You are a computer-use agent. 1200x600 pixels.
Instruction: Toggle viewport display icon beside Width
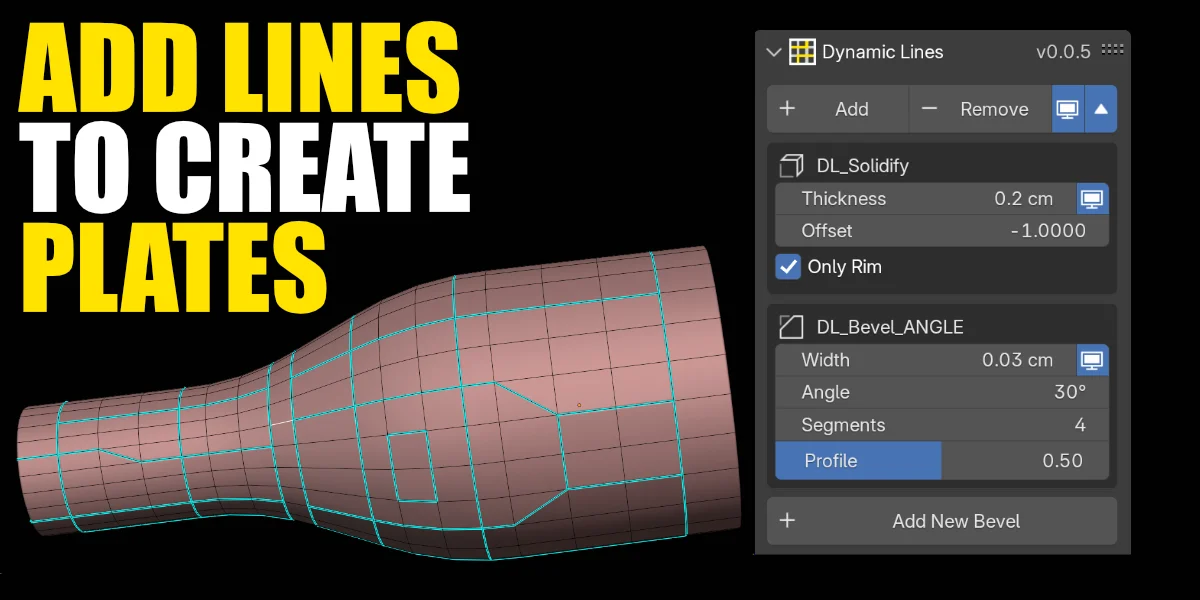(1092, 360)
